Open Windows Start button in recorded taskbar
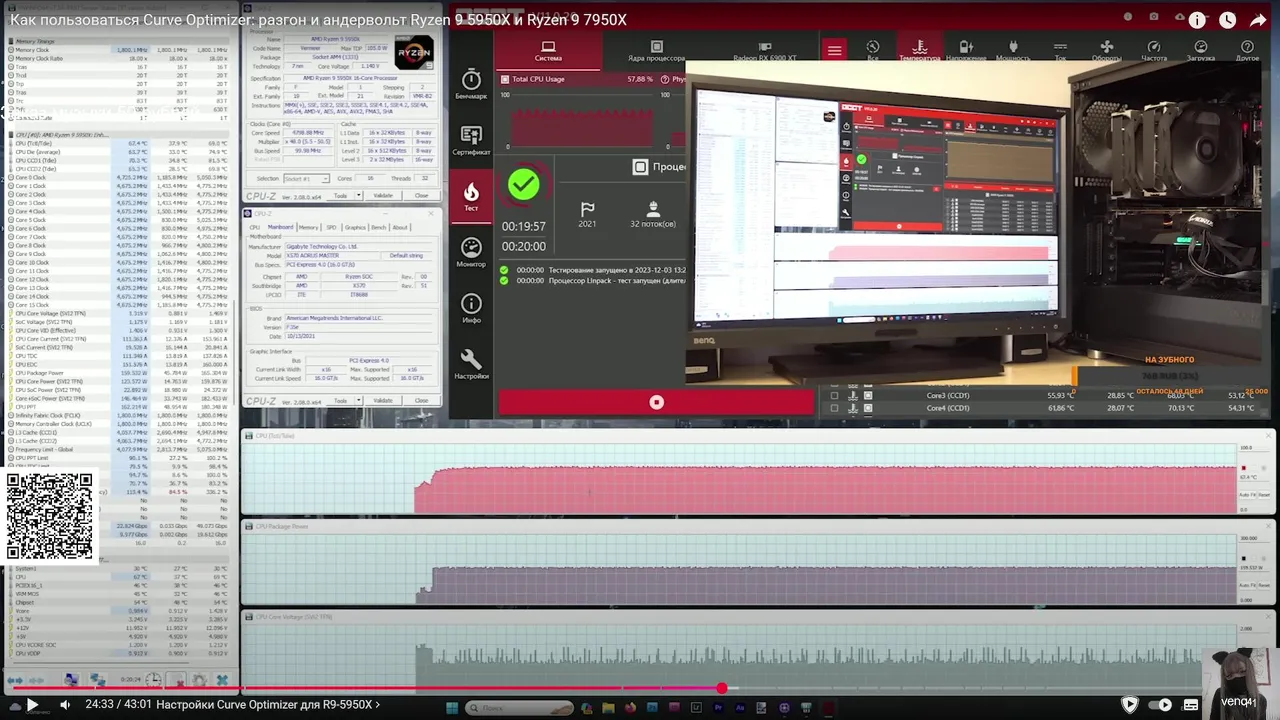1280x720 pixels. [452, 708]
